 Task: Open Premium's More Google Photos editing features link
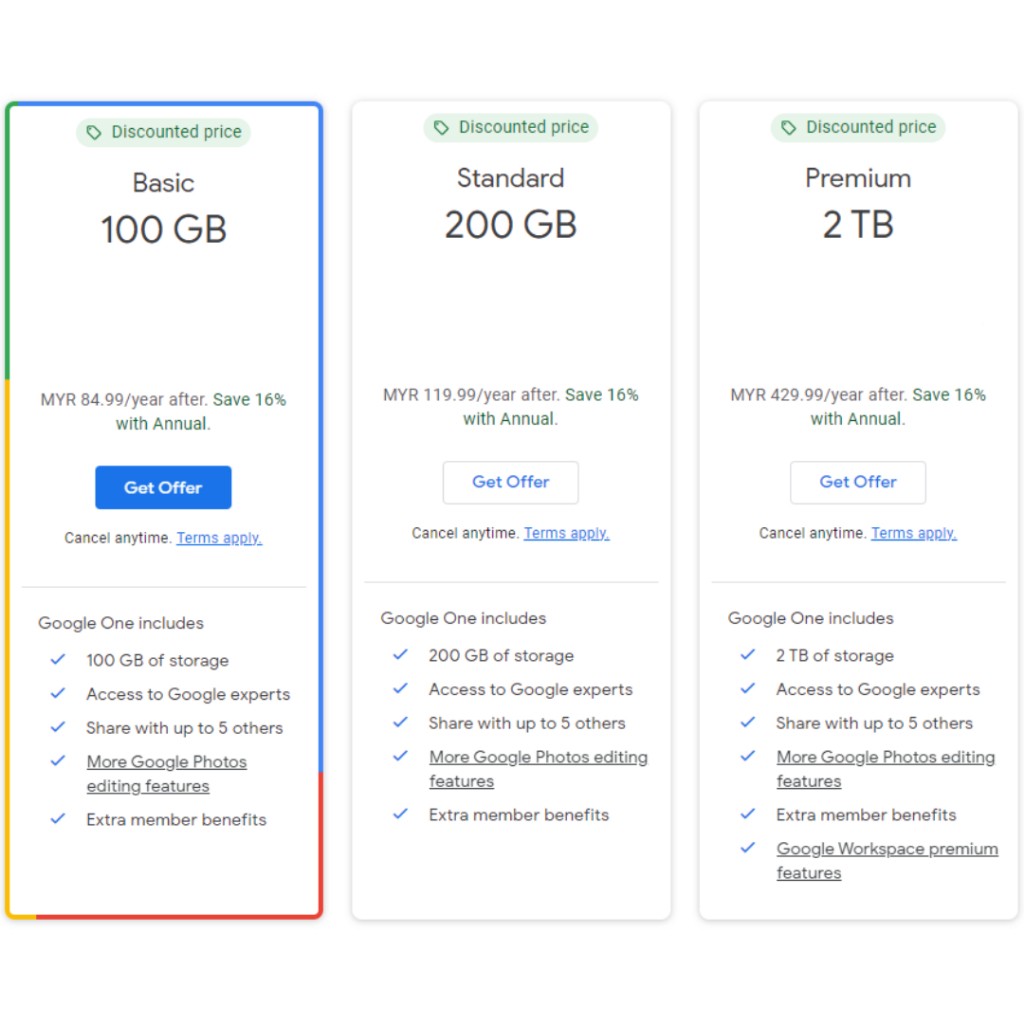(x=885, y=768)
